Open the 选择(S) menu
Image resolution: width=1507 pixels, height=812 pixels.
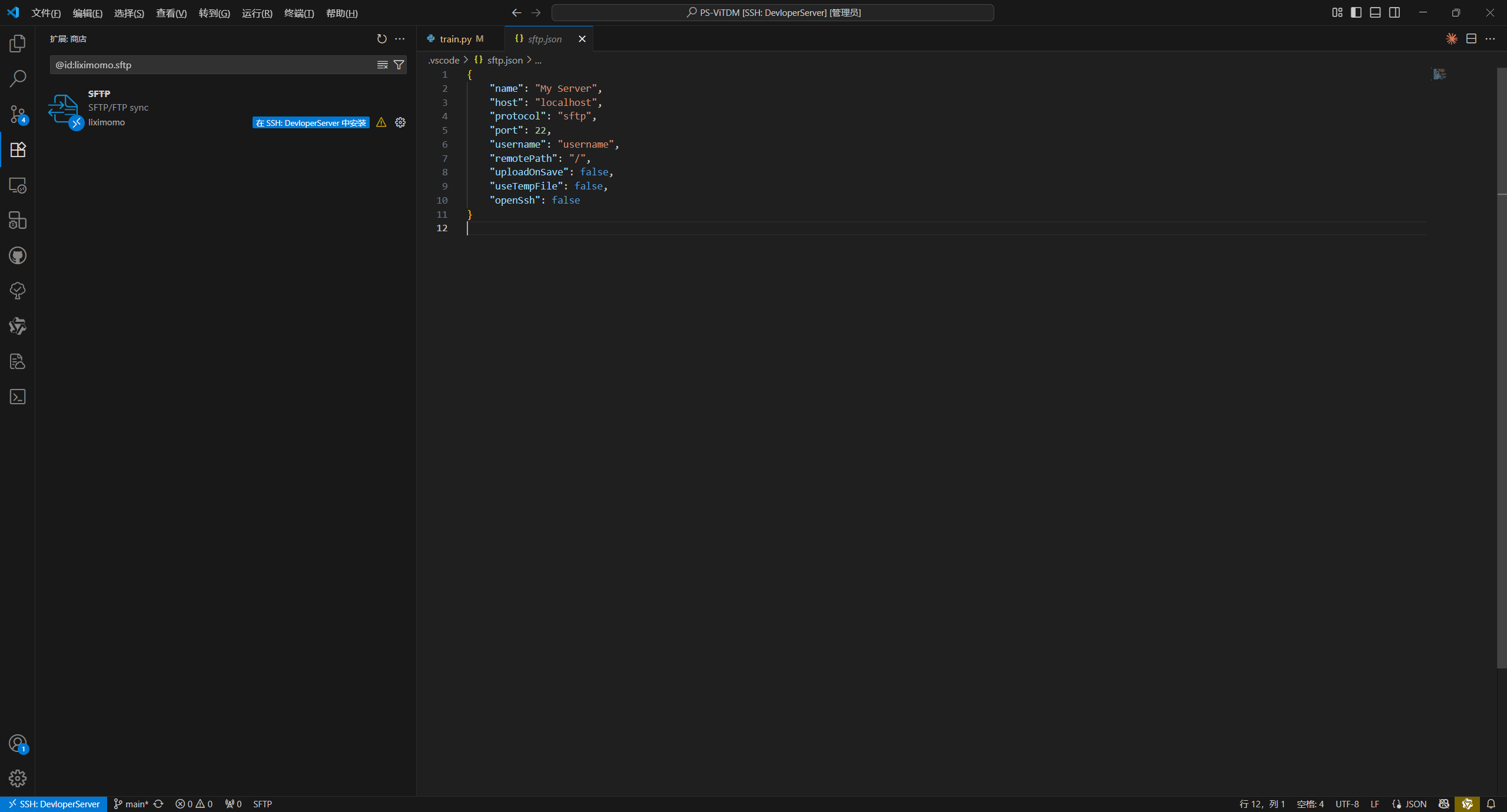(x=129, y=13)
